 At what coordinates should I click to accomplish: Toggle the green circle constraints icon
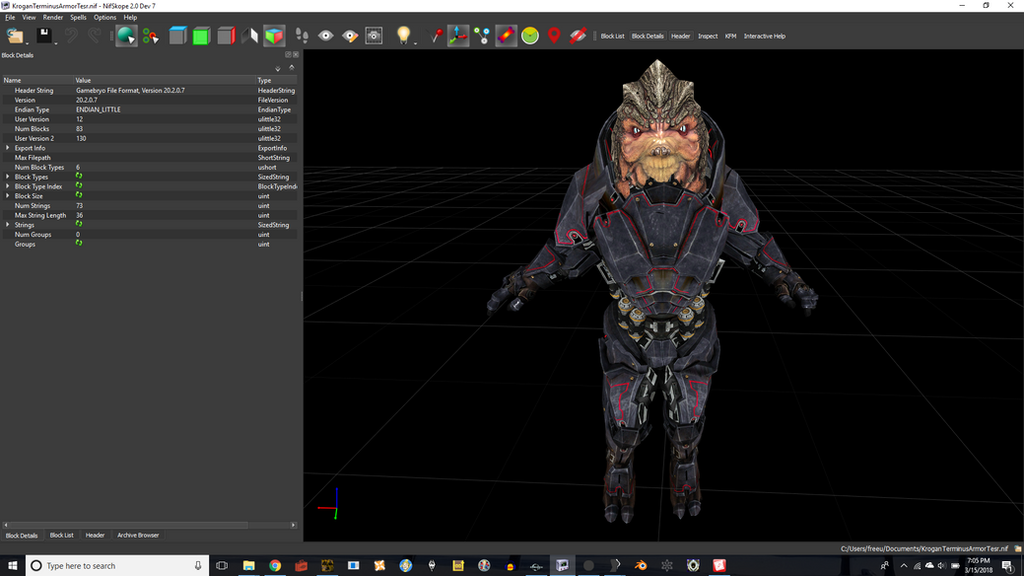[x=530, y=36]
